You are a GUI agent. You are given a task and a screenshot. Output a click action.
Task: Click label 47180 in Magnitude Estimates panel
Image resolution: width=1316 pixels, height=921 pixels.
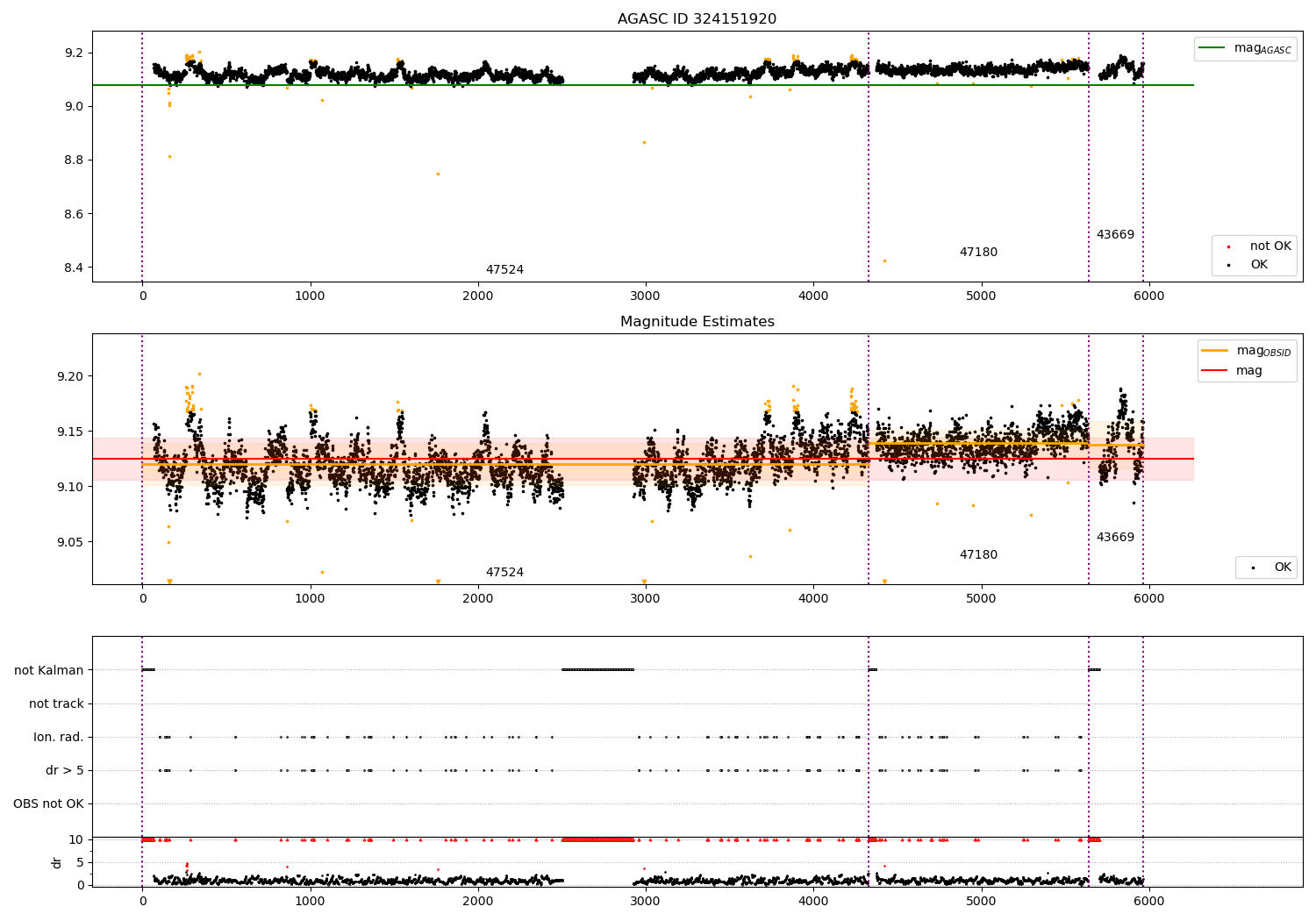pyautogui.click(x=978, y=555)
